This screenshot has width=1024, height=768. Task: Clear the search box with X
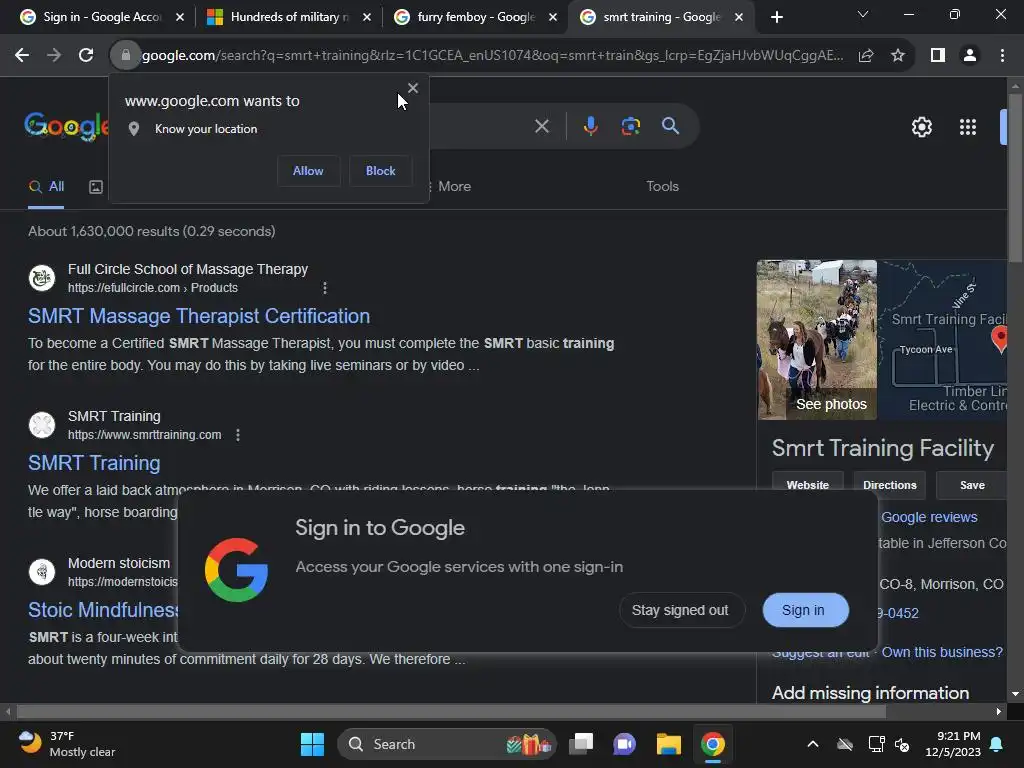(542, 126)
